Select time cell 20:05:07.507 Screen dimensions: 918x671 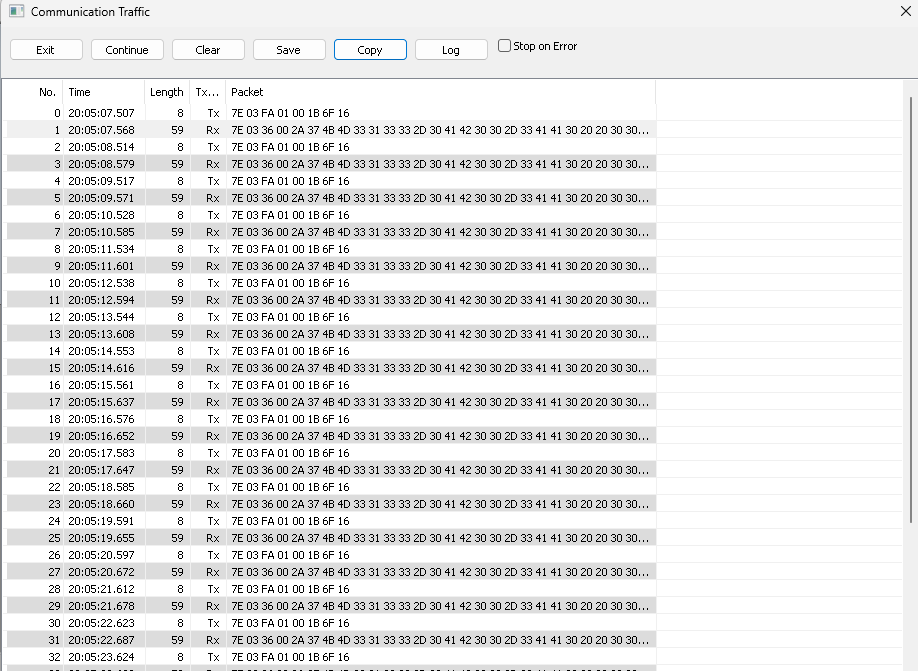pyautogui.click(x=101, y=113)
